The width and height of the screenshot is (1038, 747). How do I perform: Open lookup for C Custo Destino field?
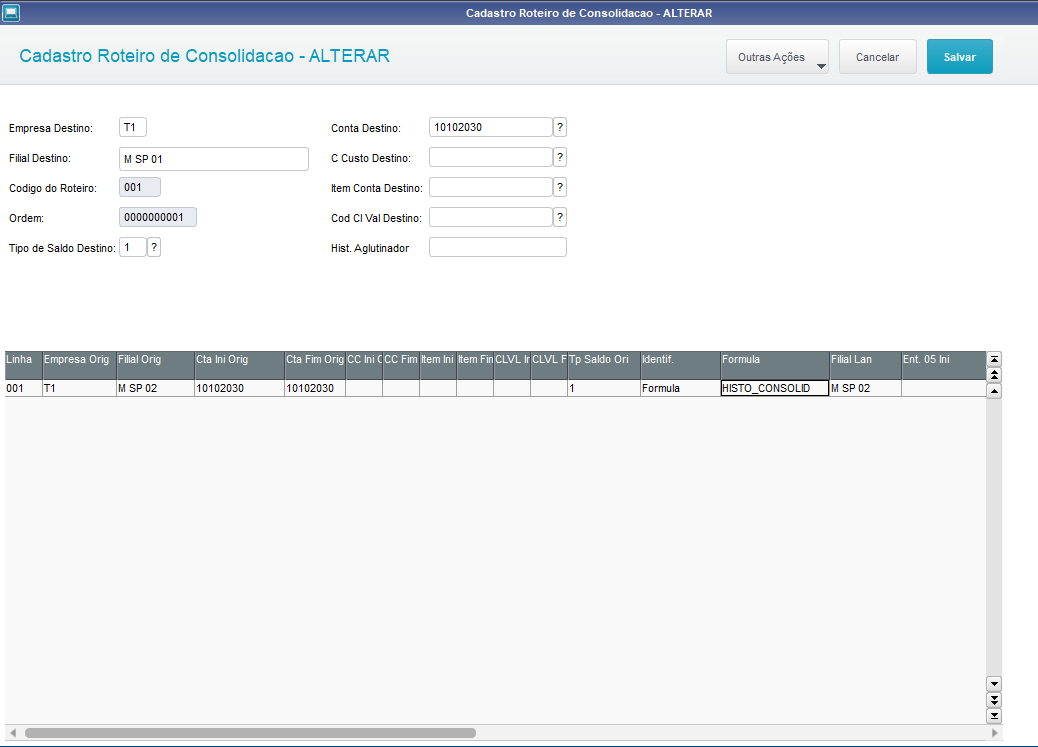560,157
